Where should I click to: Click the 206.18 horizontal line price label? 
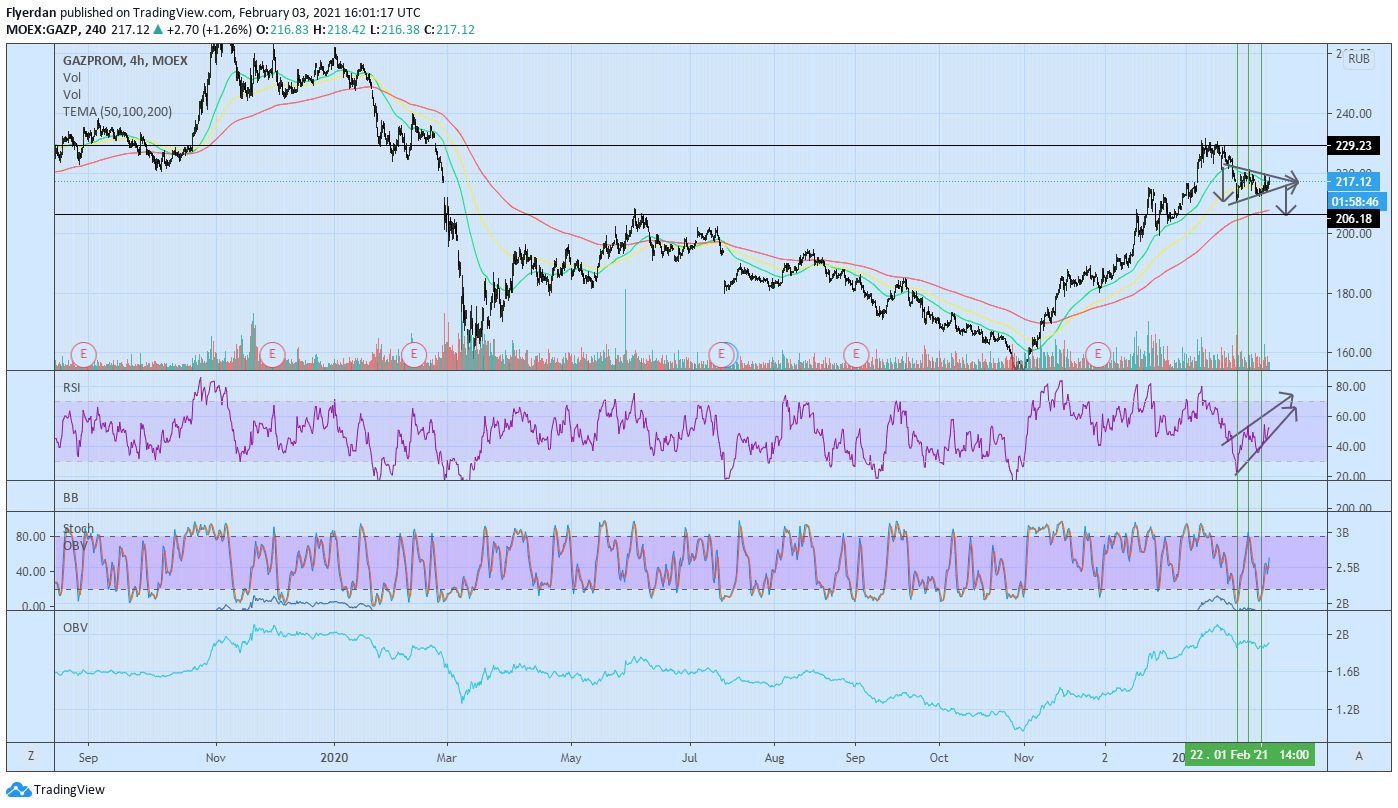[x=1353, y=218]
